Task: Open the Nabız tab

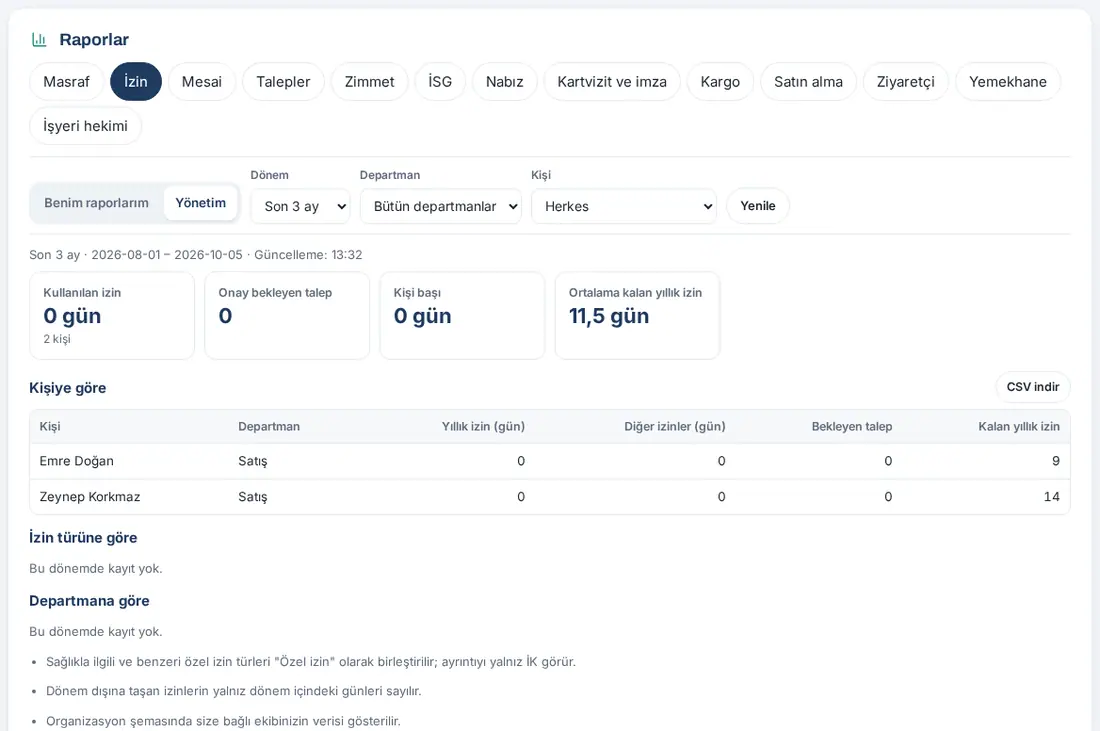Action: point(505,81)
